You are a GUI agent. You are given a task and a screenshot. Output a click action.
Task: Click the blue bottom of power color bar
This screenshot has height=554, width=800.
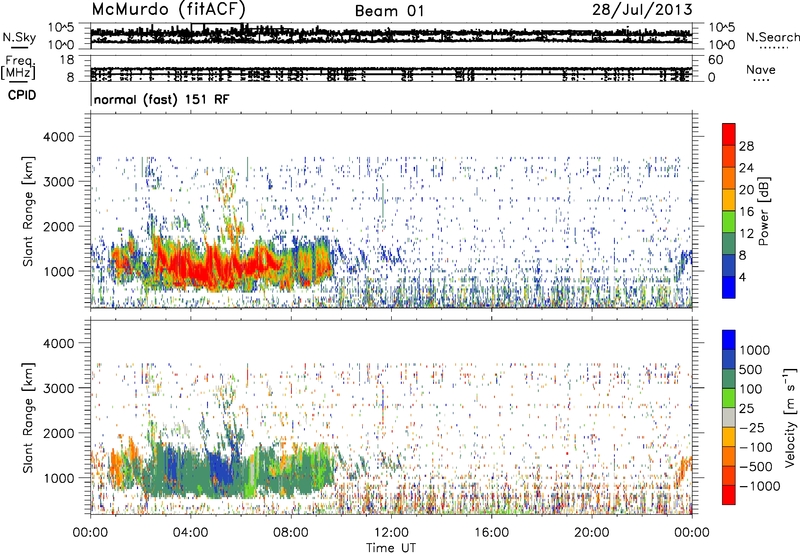[x=729, y=288]
